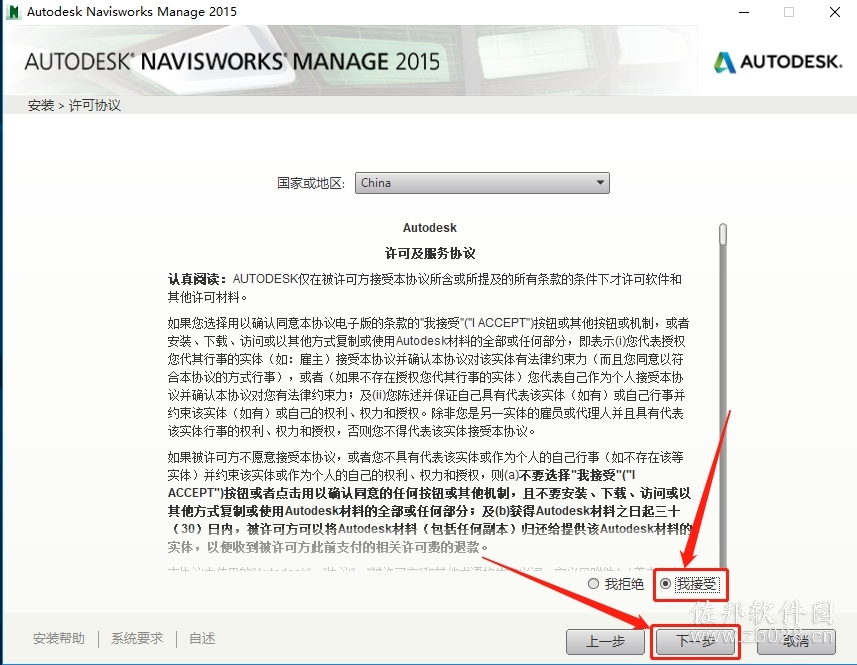Select the 我拒绝 (I Reject) radio button
This screenshot has width=857, height=665.
594,584
